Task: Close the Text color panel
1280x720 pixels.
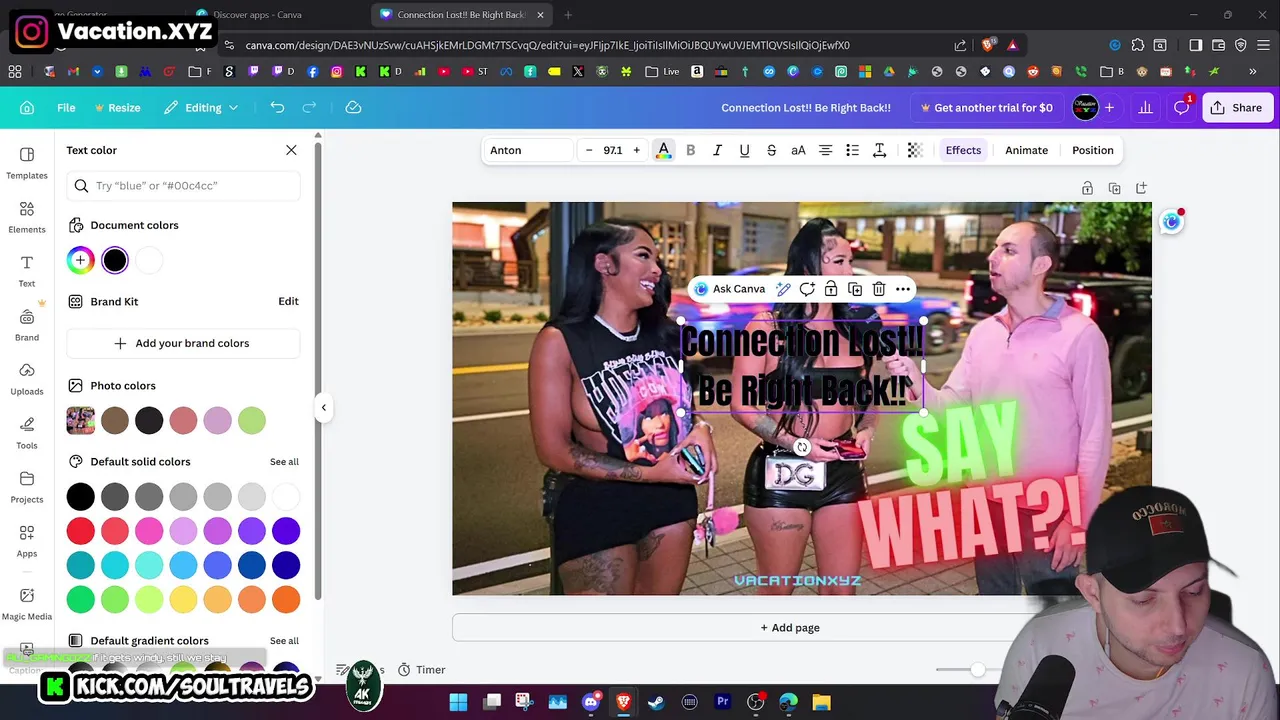Action: click(291, 150)
